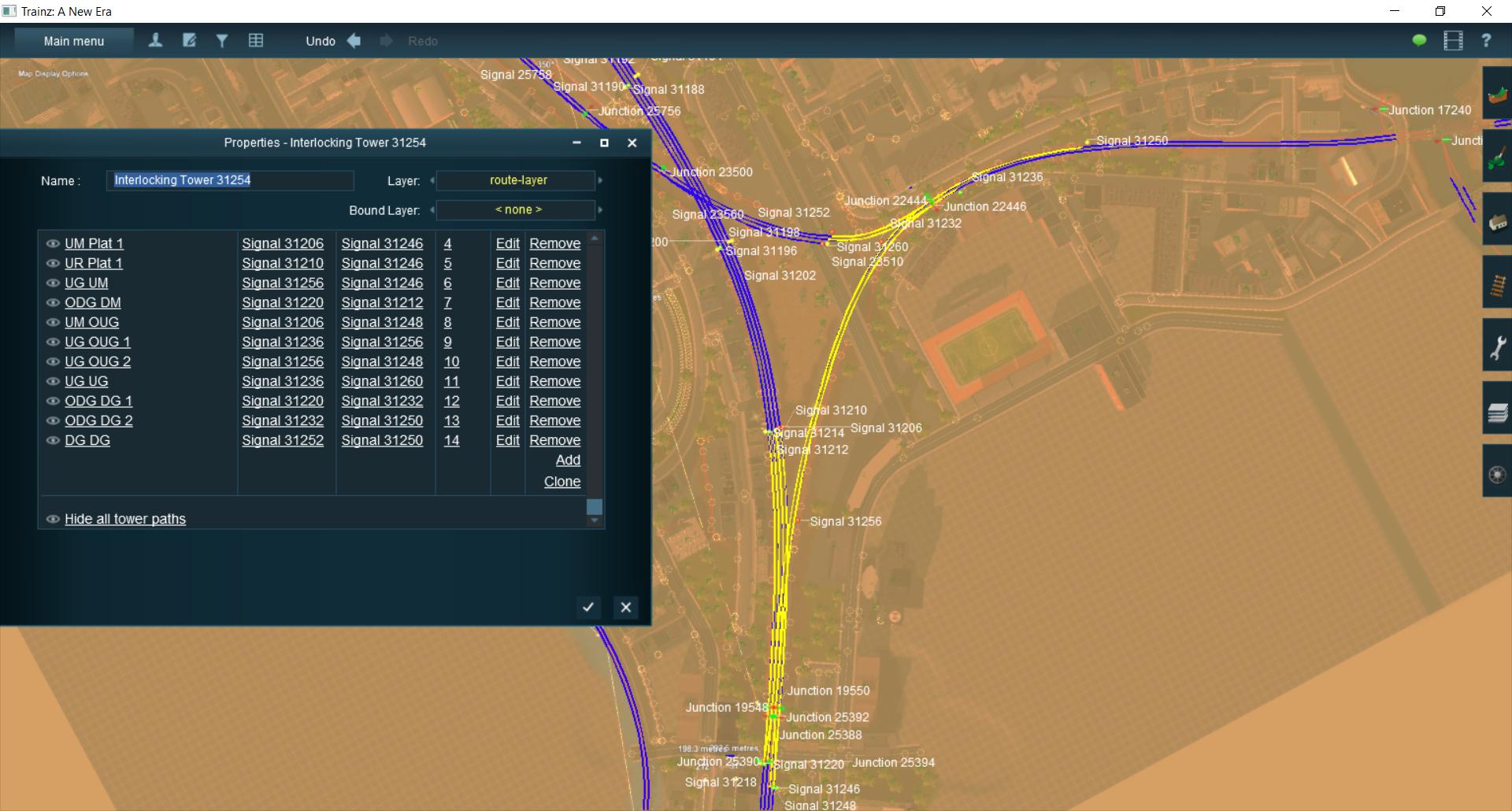
Task: Open the edit notes icon in toolbar
Action: pyautogui.click(x=190, y=40)
